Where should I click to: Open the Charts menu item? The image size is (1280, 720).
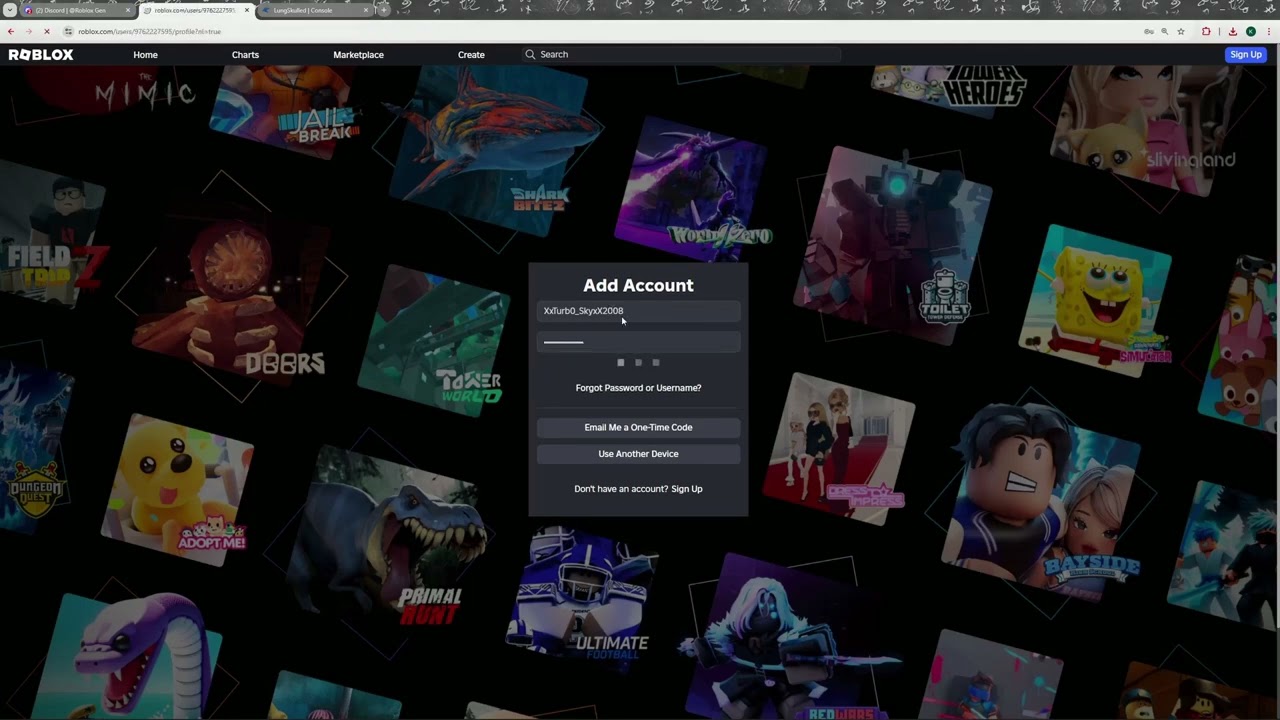pos(245,55)
